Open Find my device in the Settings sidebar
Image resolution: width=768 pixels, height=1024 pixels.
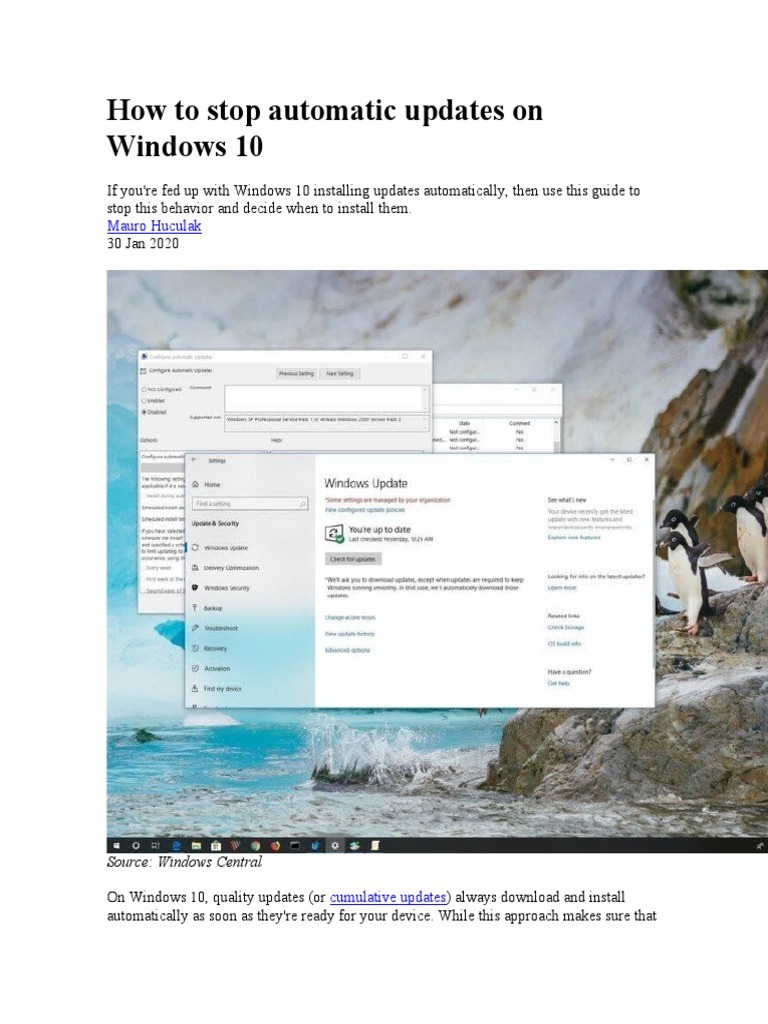tap(217, 688)
